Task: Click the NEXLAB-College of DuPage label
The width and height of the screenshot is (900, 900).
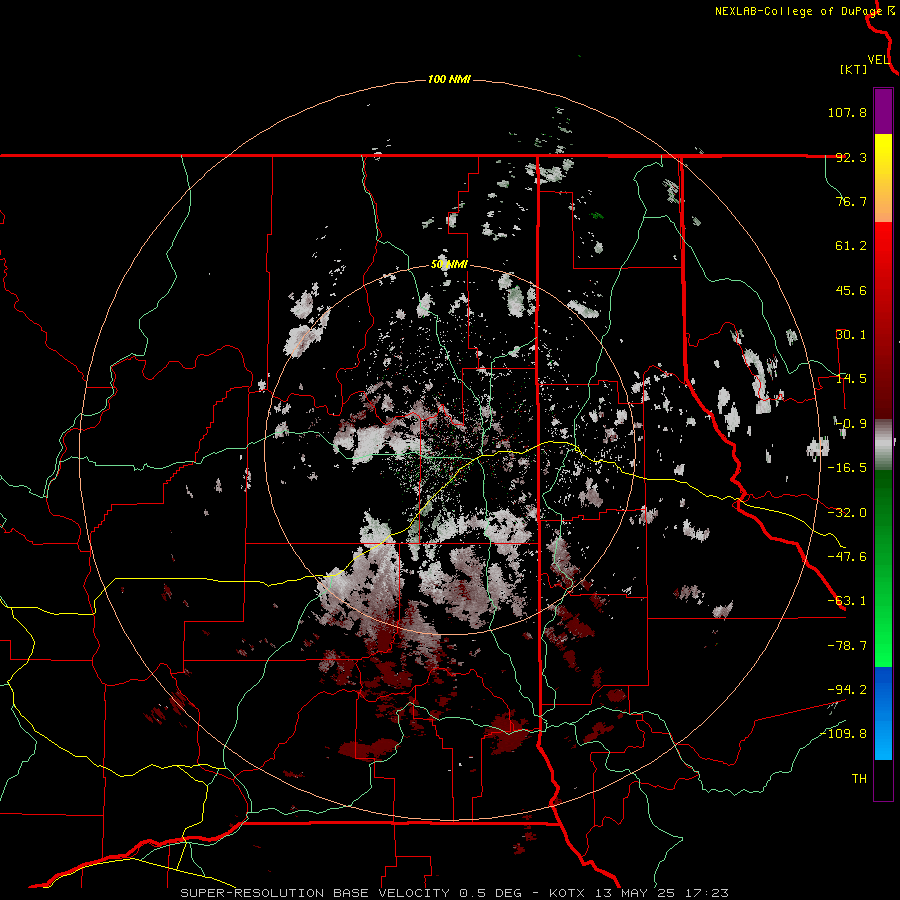Action: coord(798,11)
